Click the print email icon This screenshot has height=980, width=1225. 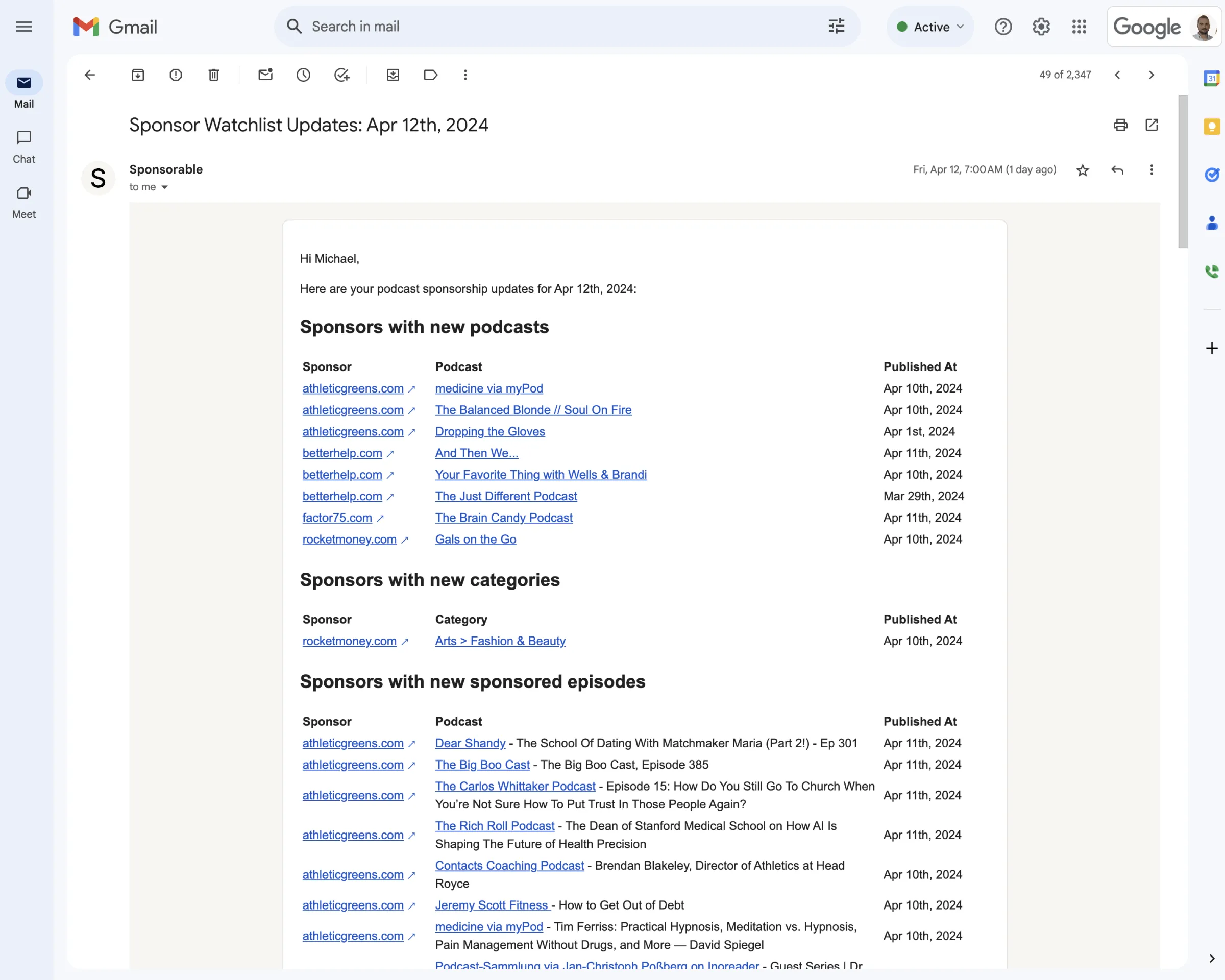1120,124
